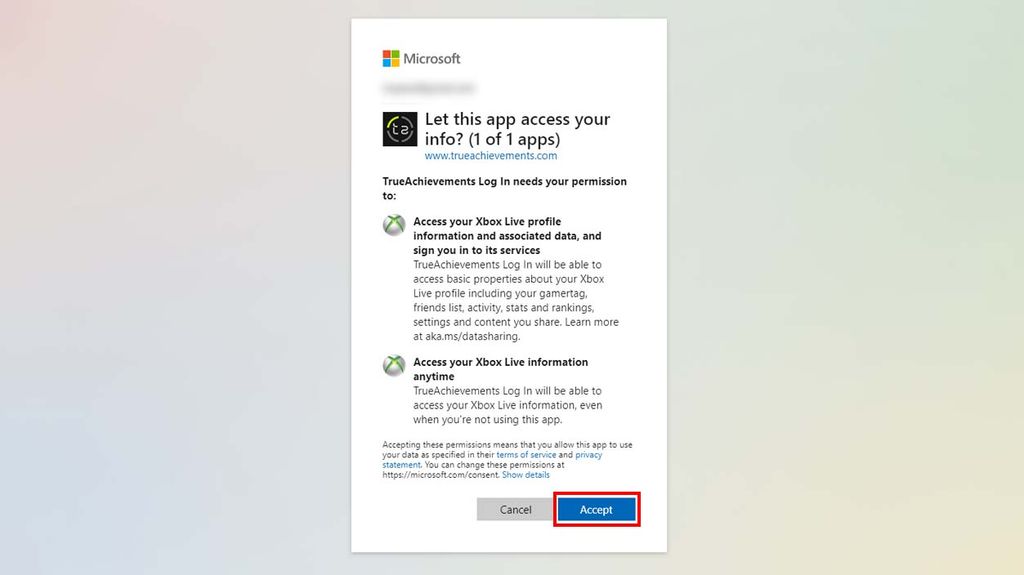Click the blurred account email address
Screen dimensions: 1024x575
428,88
